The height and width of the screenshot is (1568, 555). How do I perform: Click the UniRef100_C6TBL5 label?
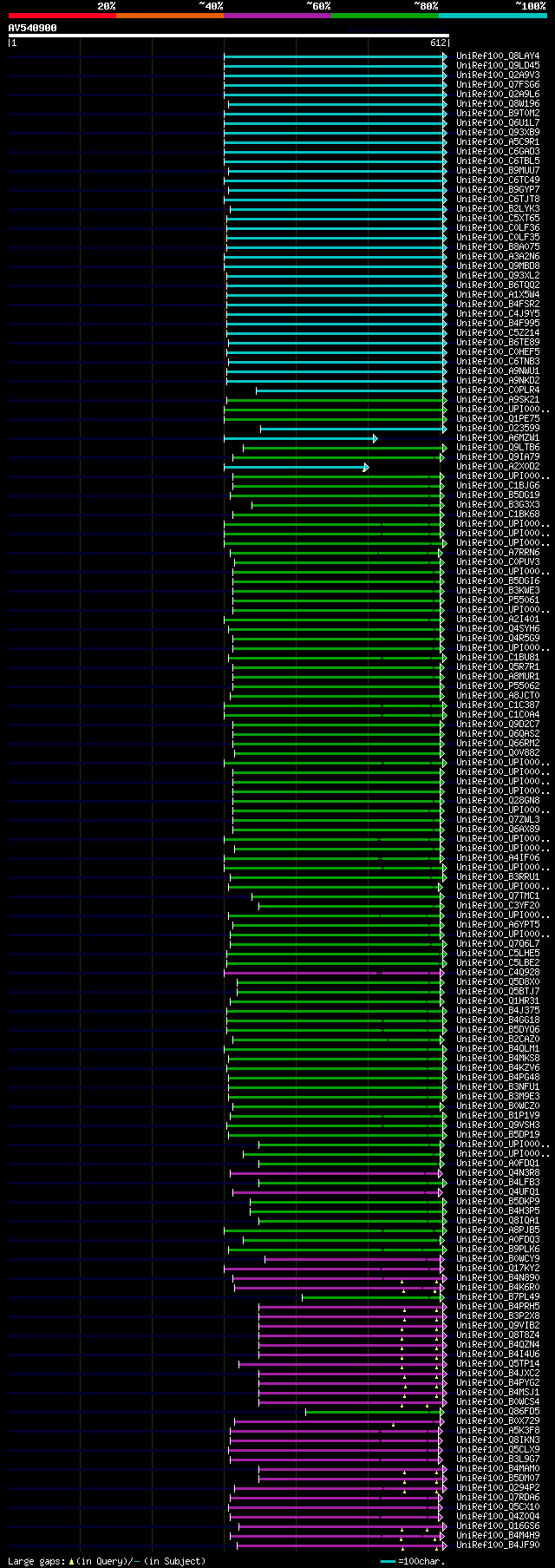point(498,161)
